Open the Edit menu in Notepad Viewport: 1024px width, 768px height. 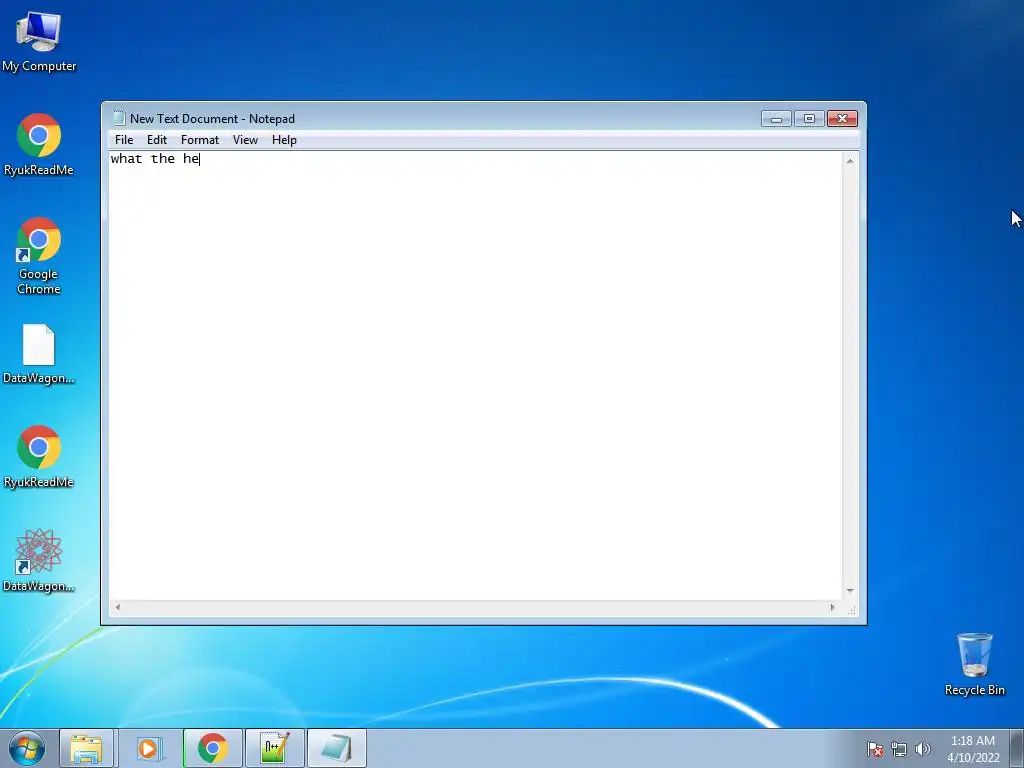pos(157,140)
